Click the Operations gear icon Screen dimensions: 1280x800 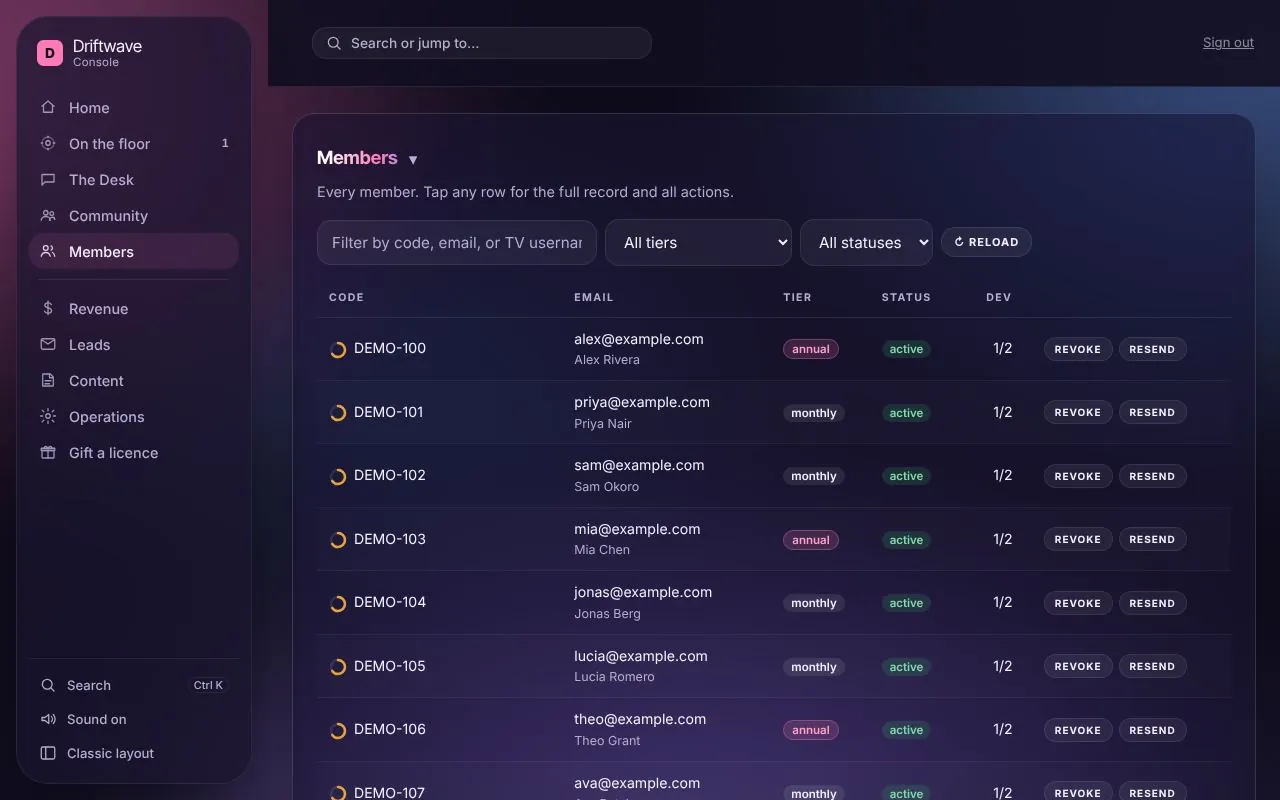[x=48, y=416]
